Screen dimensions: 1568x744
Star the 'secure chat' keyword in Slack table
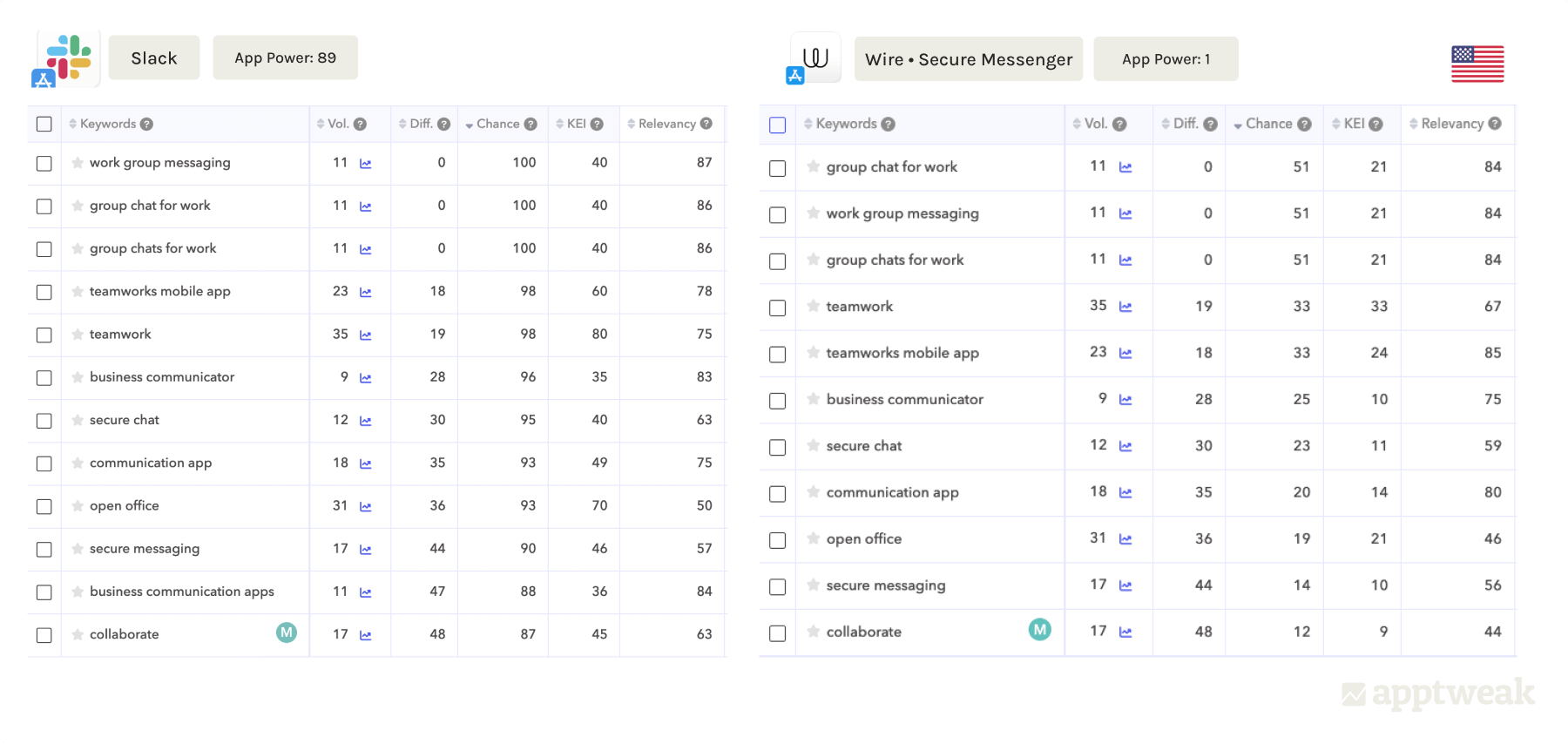coord(78,420)
